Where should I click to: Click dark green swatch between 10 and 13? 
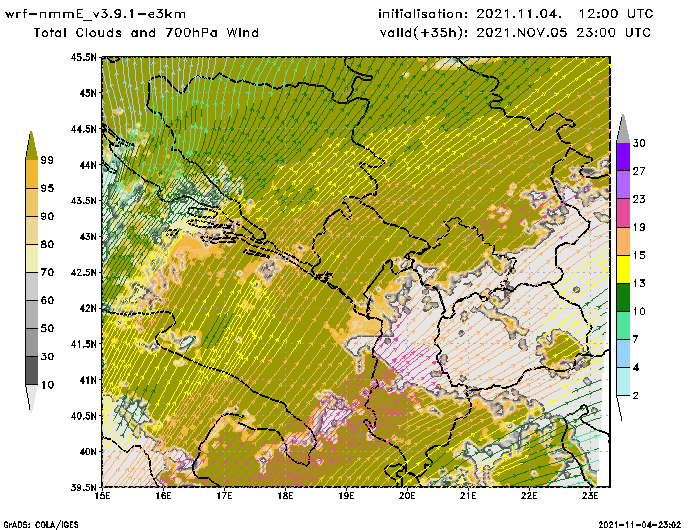[x=623, y=297]
